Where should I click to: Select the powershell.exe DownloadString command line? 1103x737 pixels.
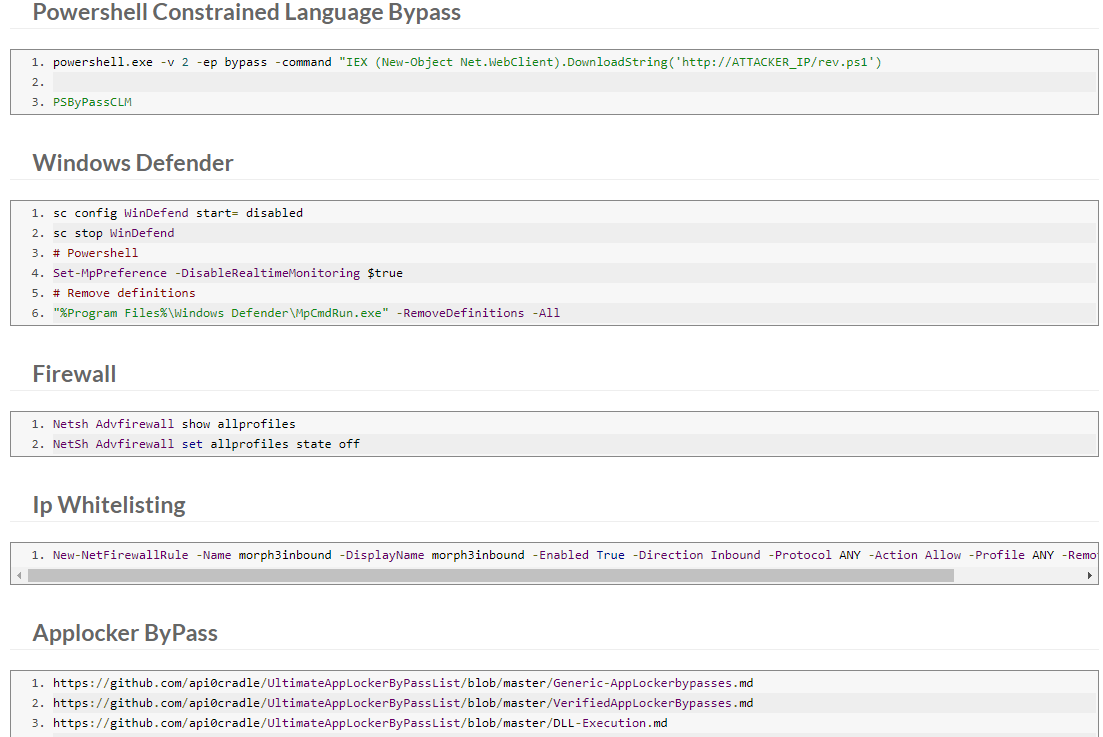[x=467, y=62]
